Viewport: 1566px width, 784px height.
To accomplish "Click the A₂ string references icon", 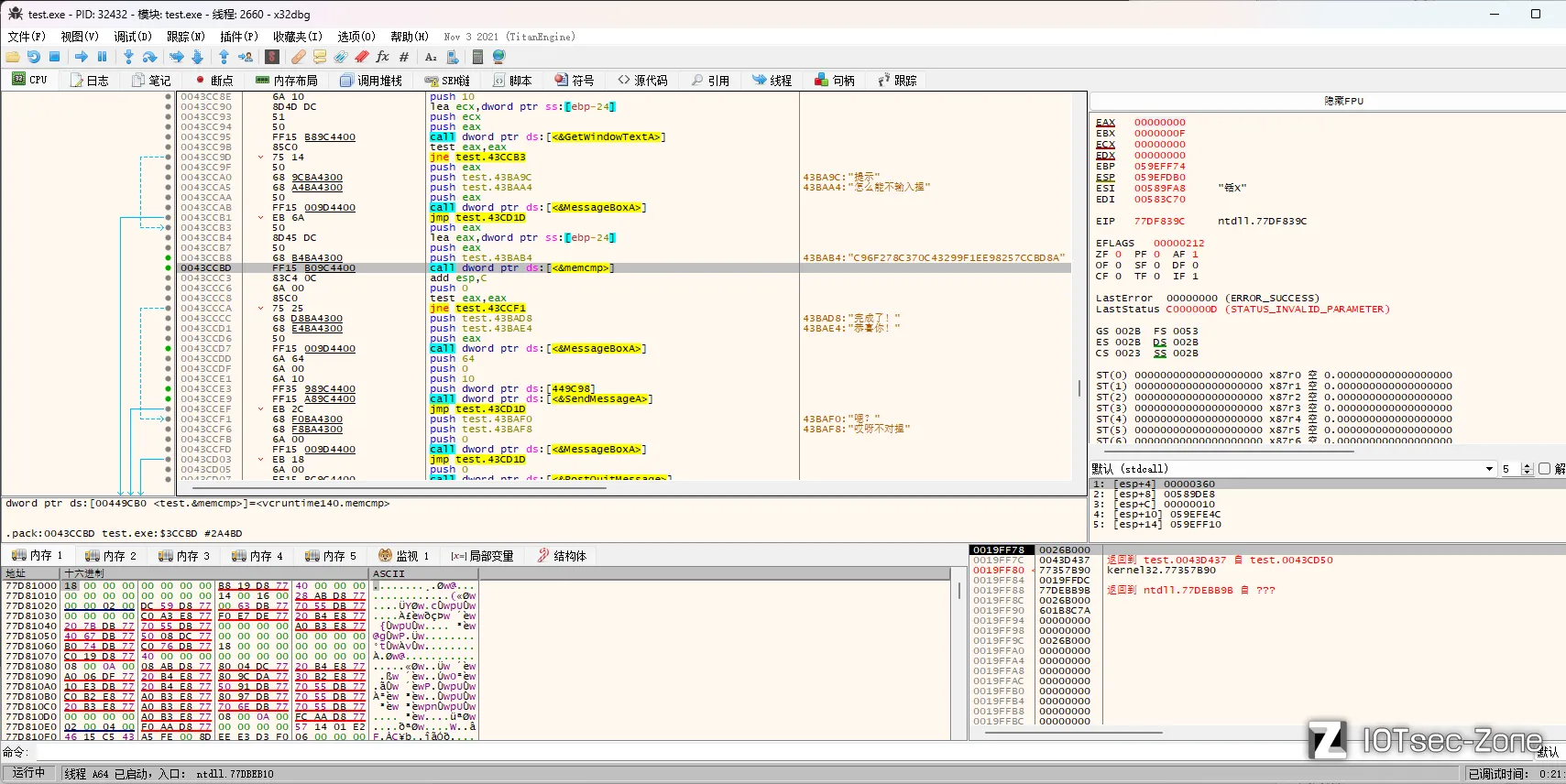I will (x=431, y=57).
